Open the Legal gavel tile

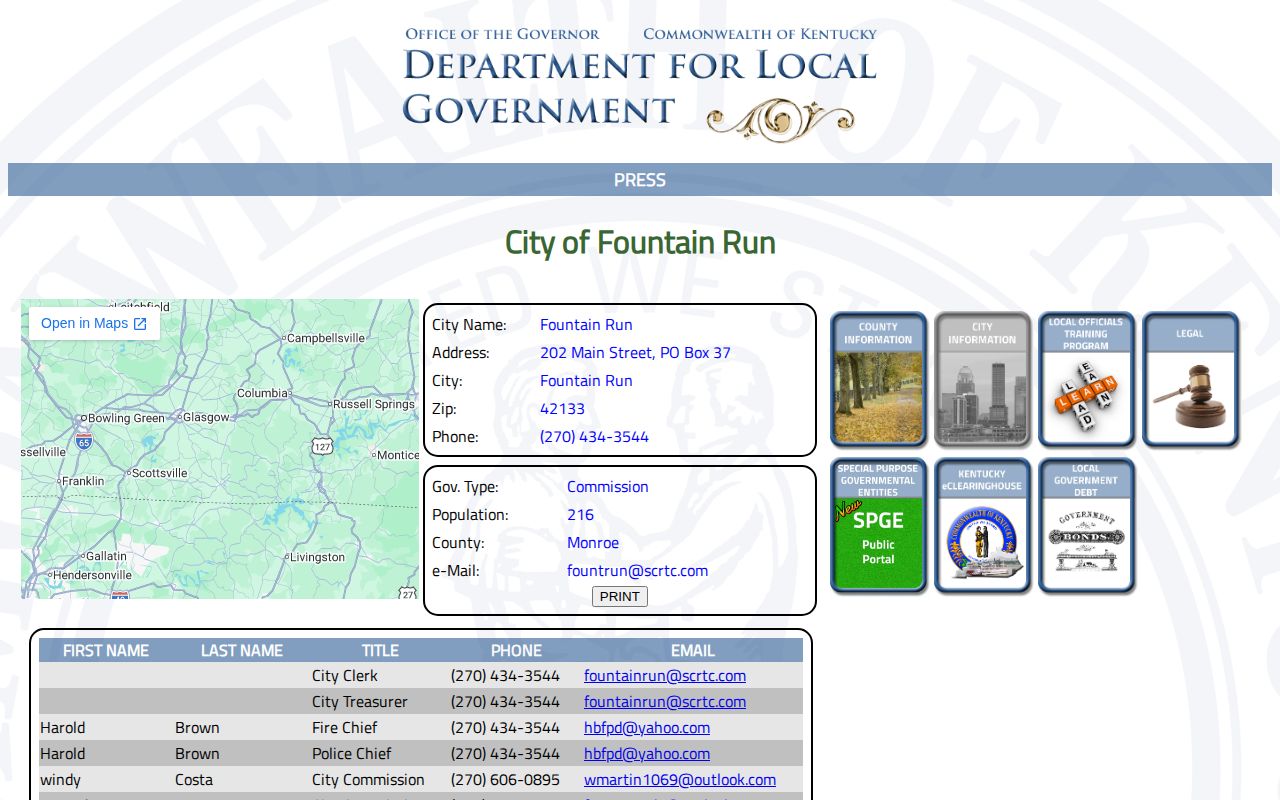1190,379
